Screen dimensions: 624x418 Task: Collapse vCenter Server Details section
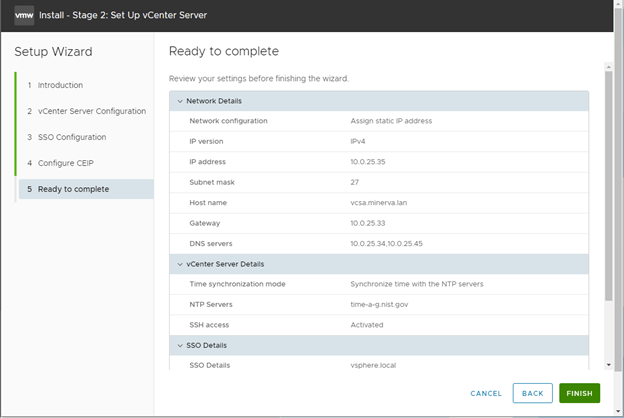(181, 264)
